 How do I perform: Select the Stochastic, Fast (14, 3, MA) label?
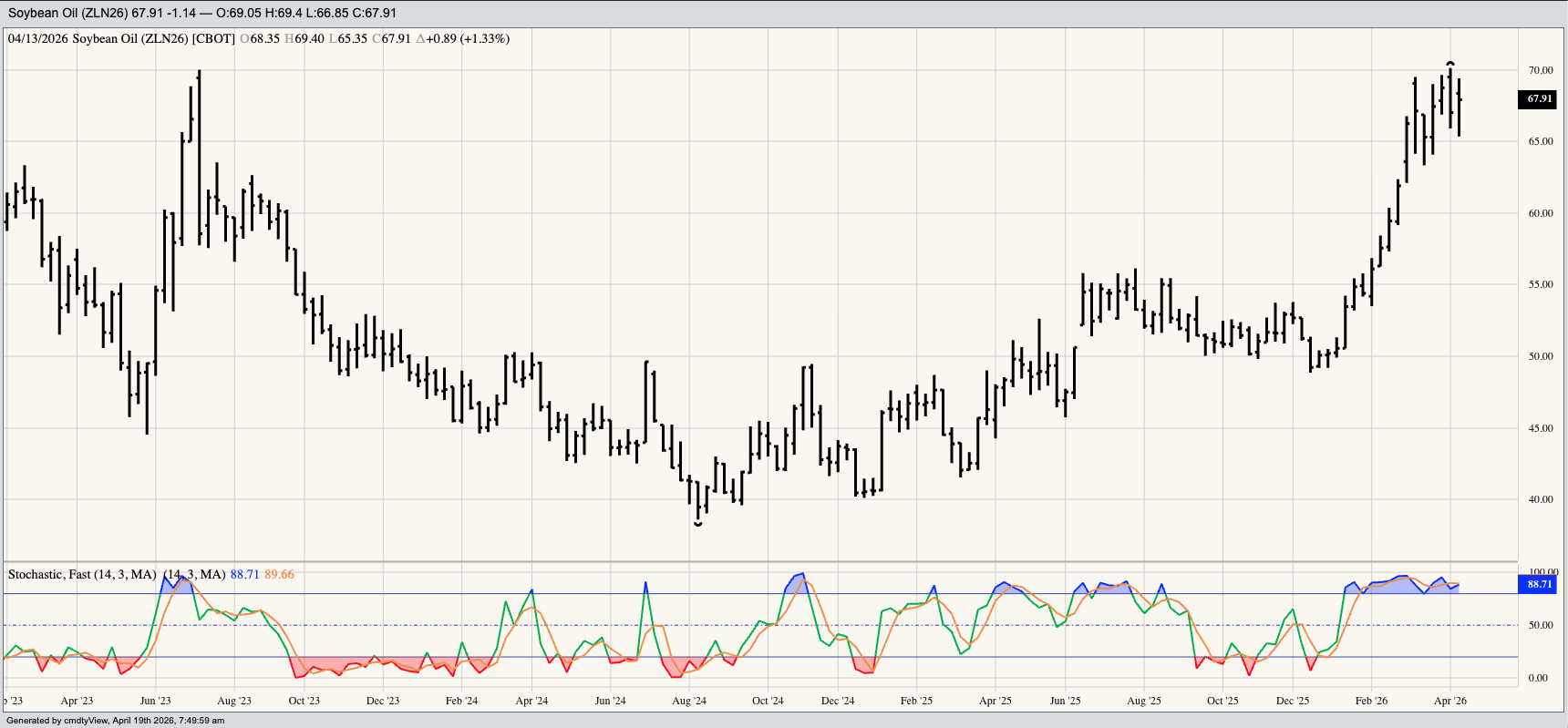82,575
